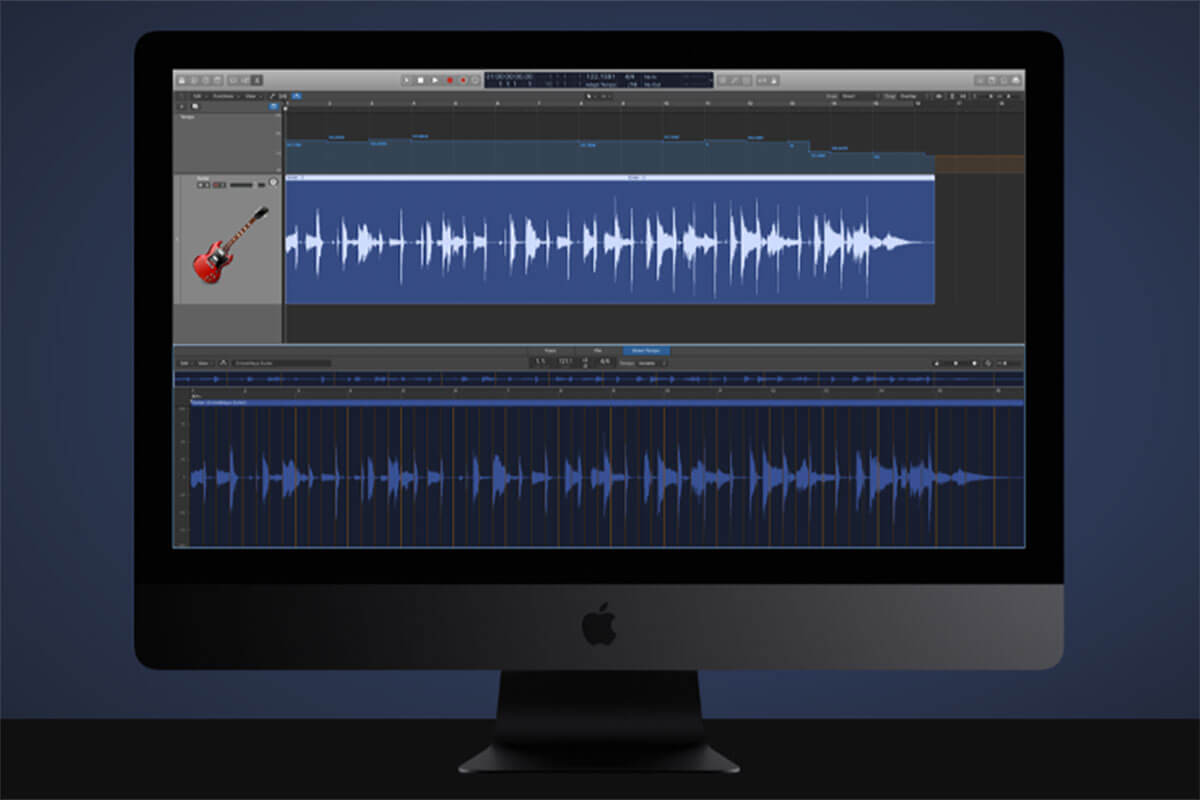
Task: Select the Tempo global track header
Action: (x=227, y=143)
